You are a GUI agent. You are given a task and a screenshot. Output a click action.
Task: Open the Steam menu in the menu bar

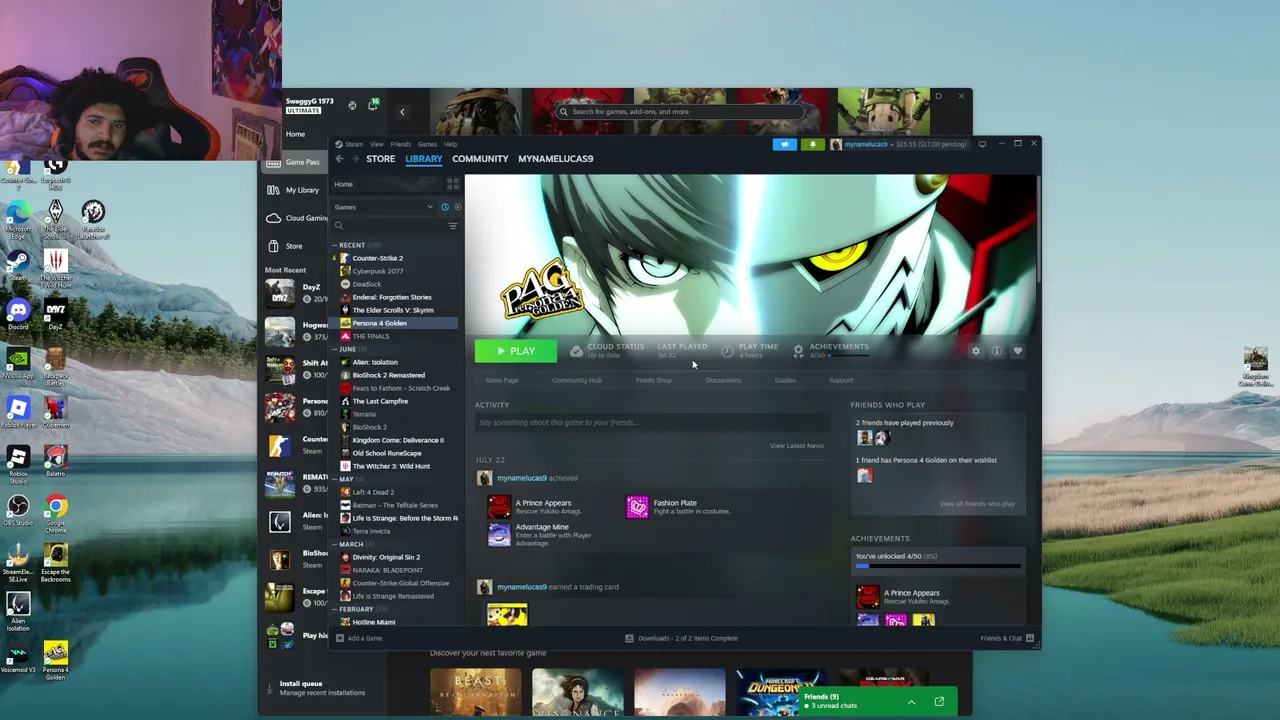pyautogui.click(x=354, y=144)
